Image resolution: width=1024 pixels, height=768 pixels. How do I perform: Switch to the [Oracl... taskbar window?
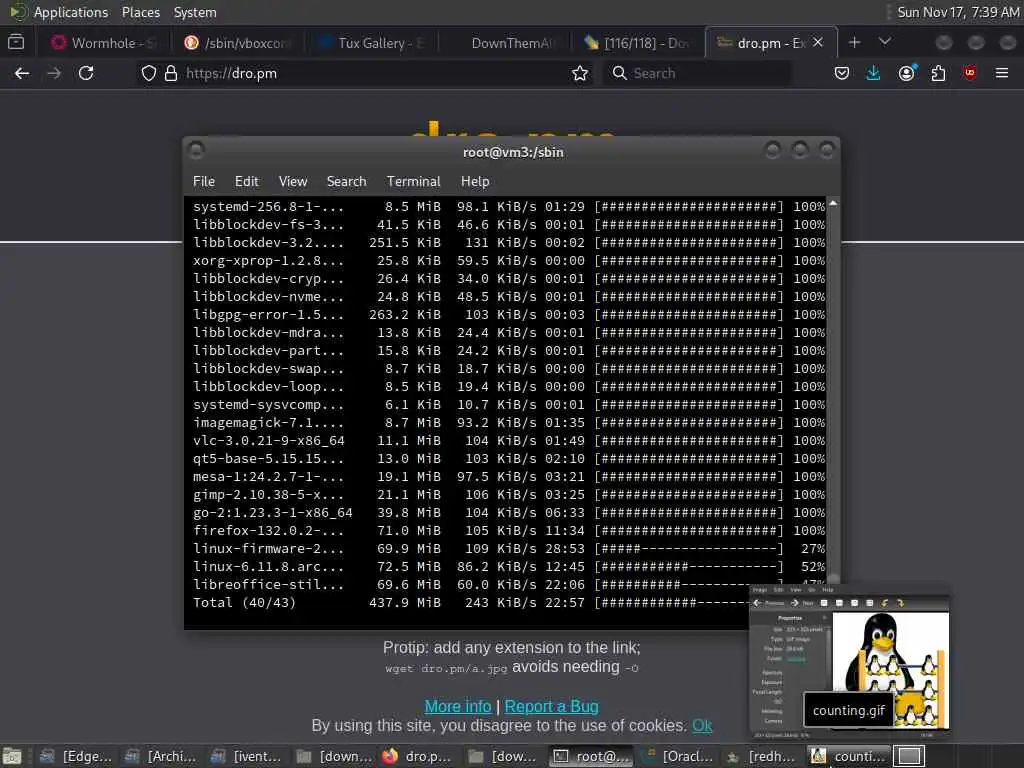pyautogui.click(x=676, y=756)
